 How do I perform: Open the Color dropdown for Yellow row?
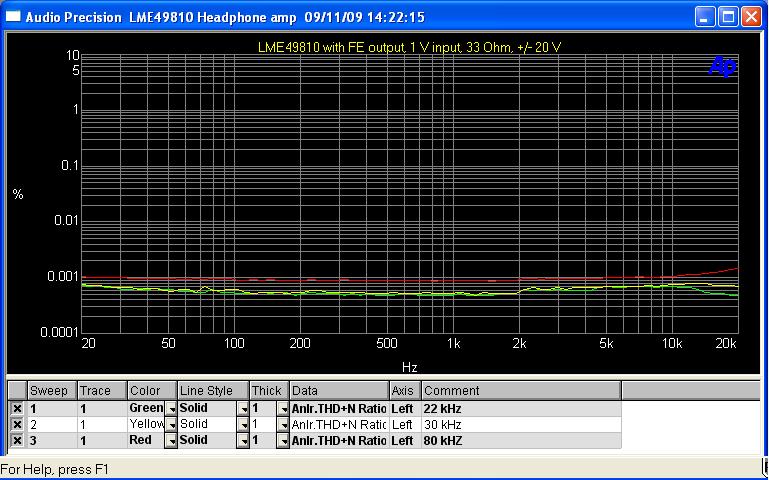pos(171,425)
